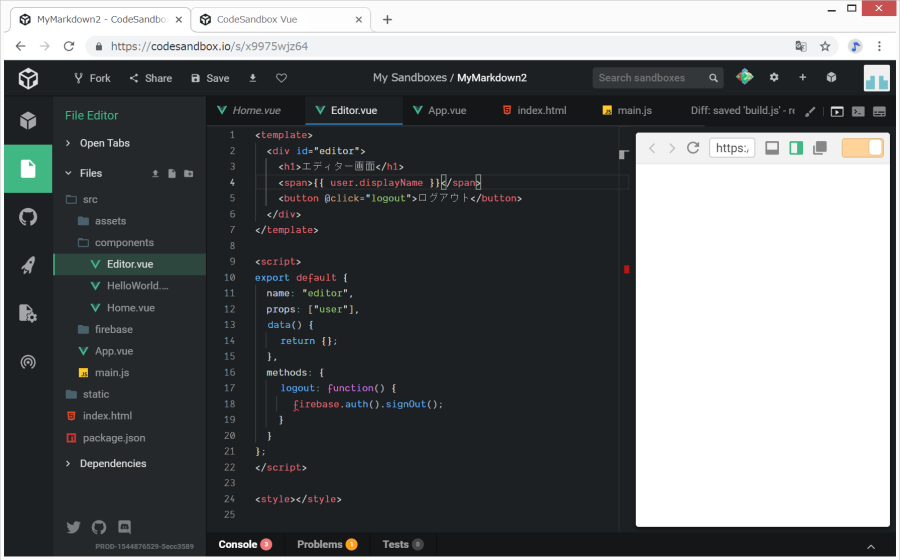Toggle the green split-view preview layout

(x=796, y=148)
